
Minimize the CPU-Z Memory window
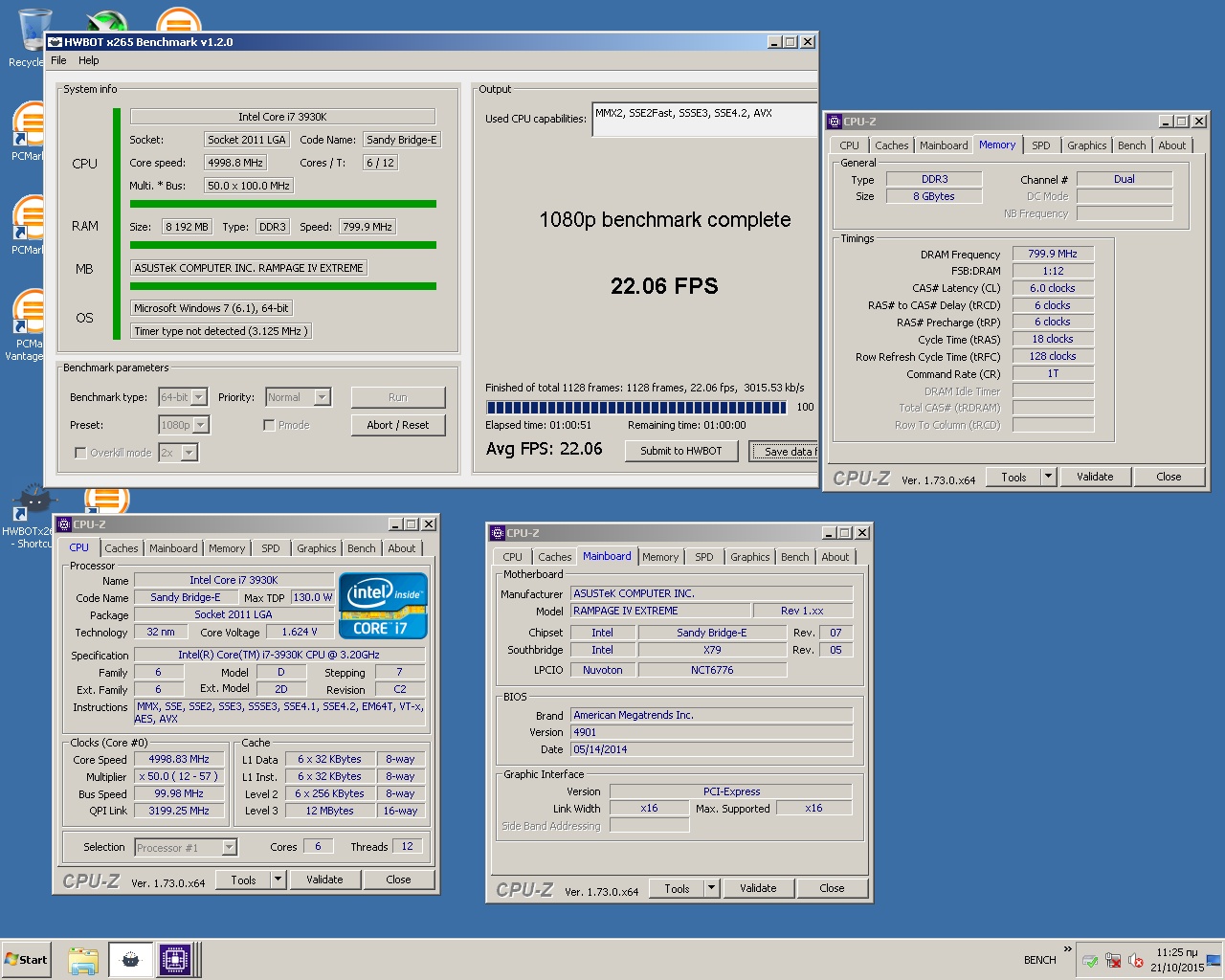point(1166,122)
